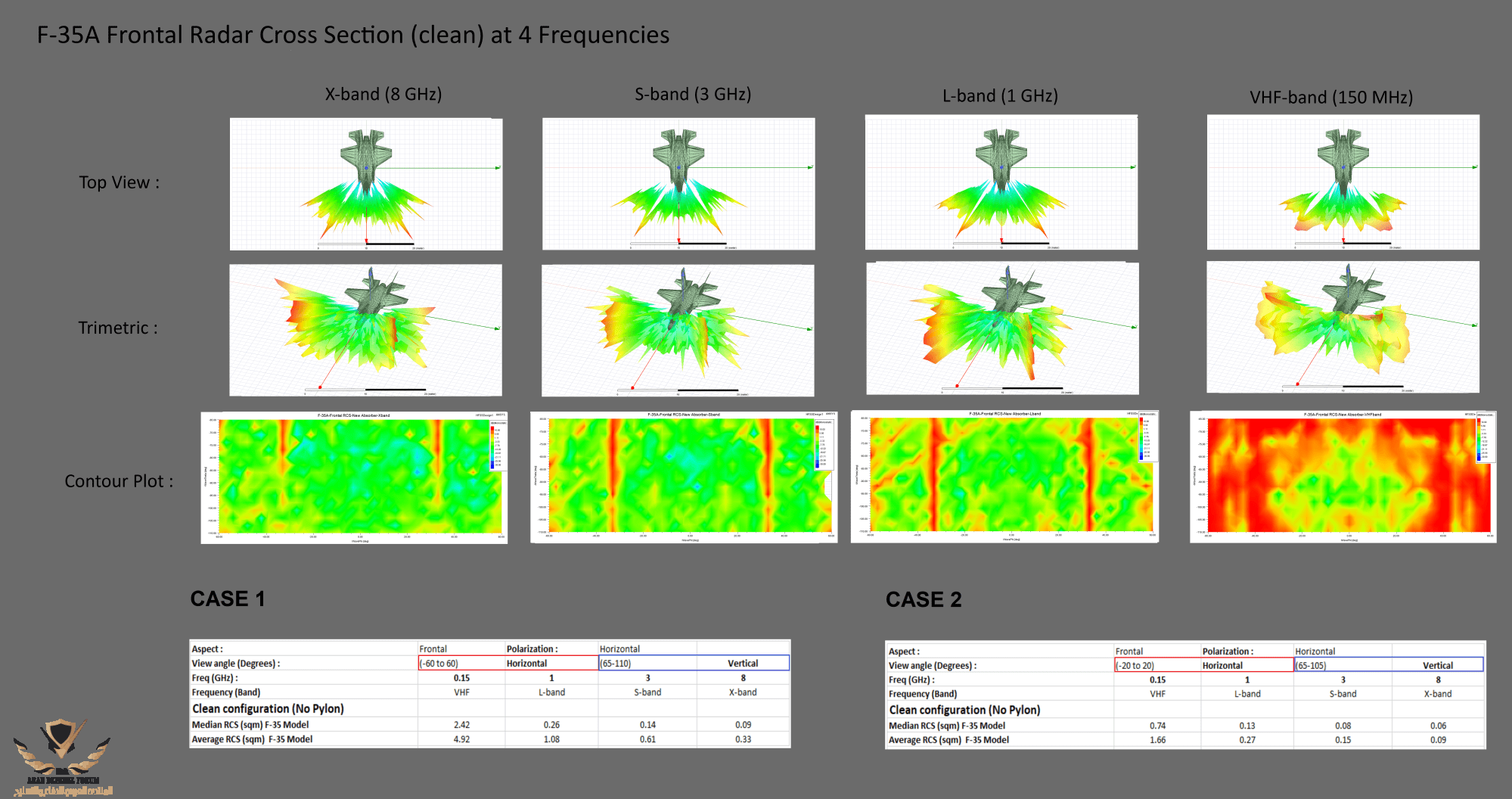Select the (-20 to 20) view angle cell
The image size is (1512, 799).
[x=1158, y=666]
